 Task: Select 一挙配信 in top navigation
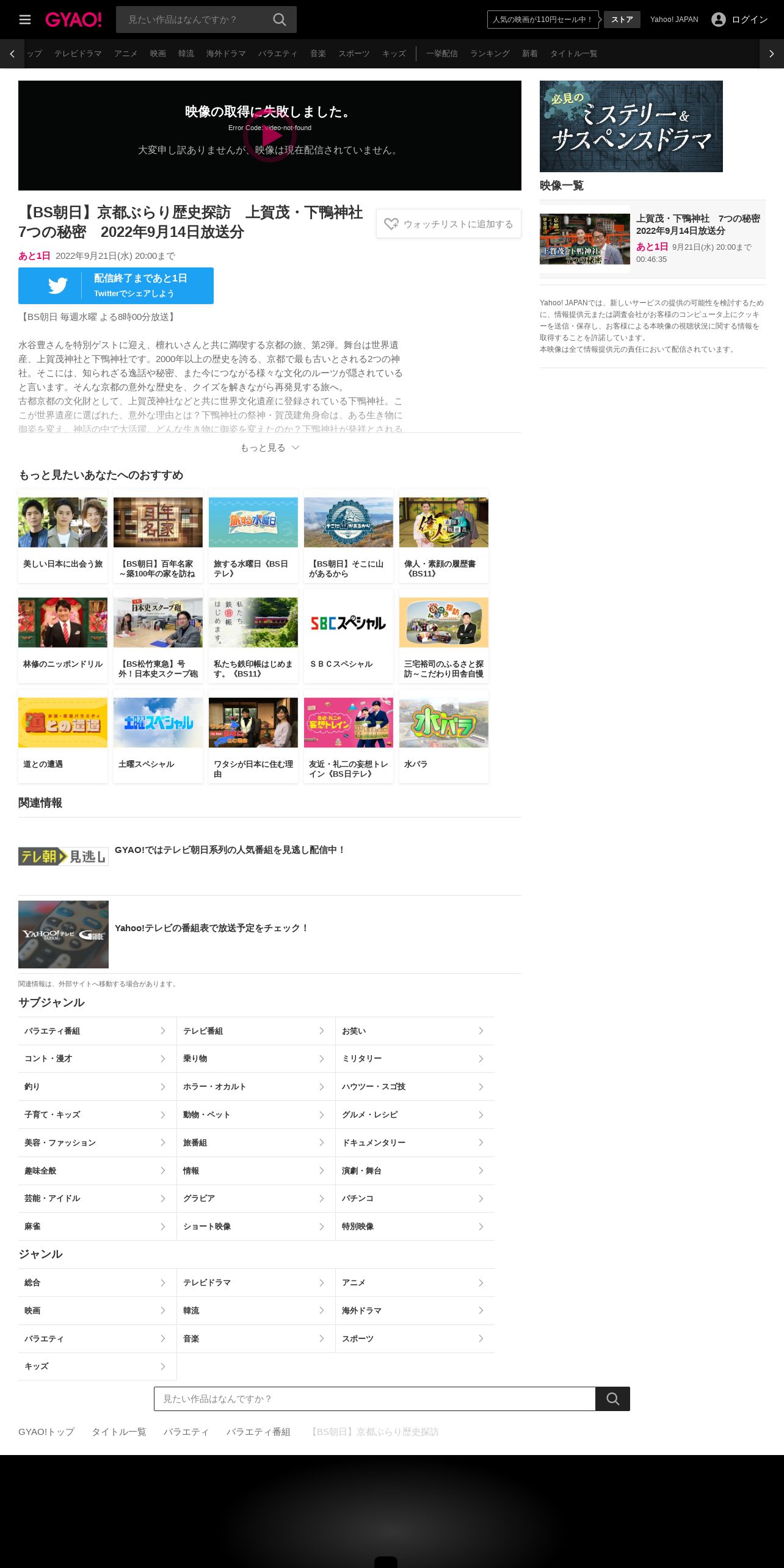pyautogui.click(x=442, y=54)
